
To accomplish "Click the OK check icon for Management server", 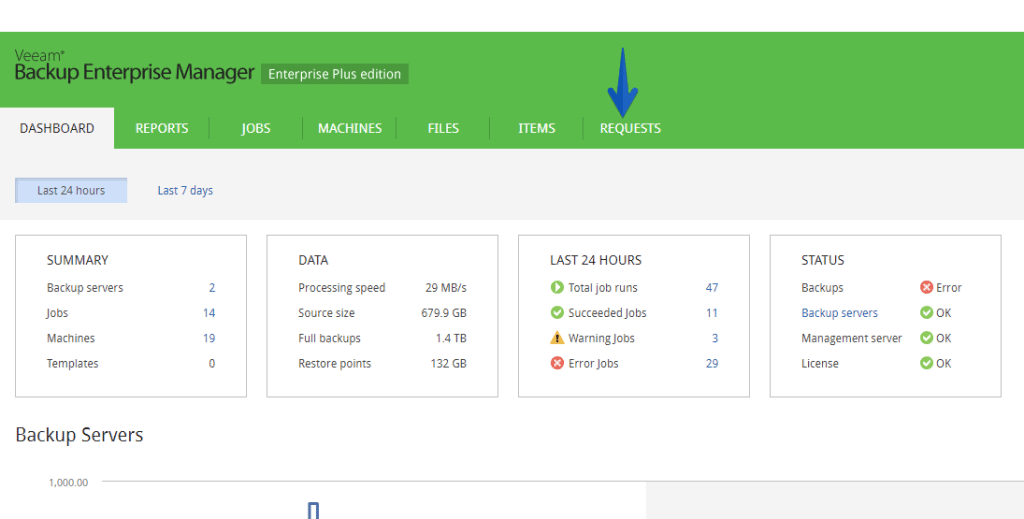I will 926,338.
